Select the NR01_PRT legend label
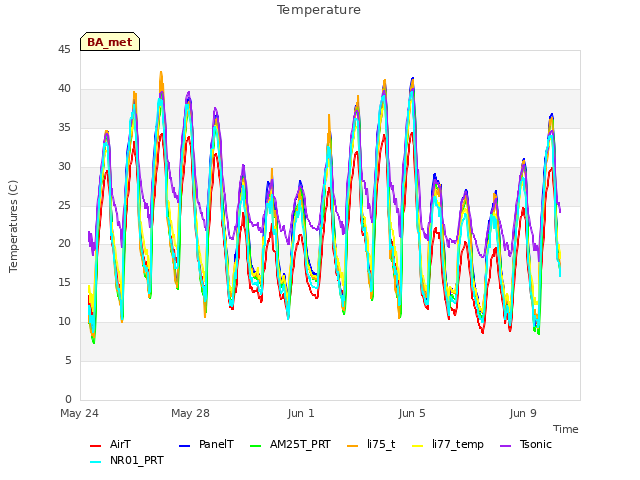 point(137,460)
